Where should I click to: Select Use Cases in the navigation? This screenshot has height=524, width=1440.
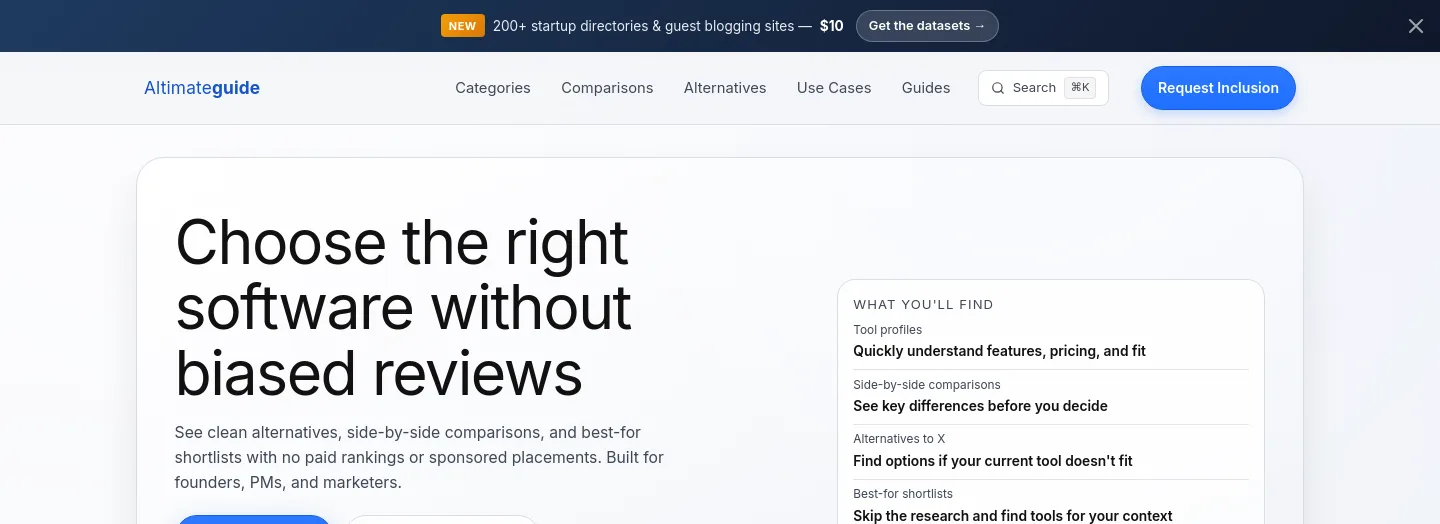pos(834,88)
